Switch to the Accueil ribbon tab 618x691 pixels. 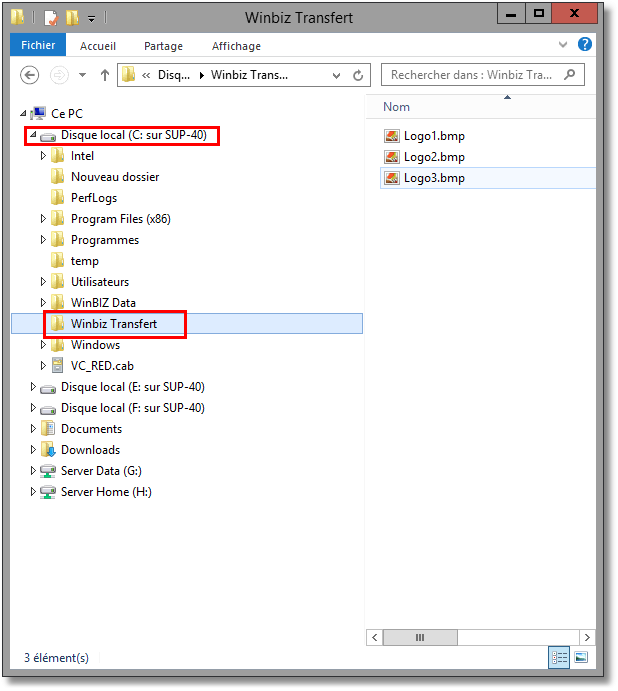point(98,46)
